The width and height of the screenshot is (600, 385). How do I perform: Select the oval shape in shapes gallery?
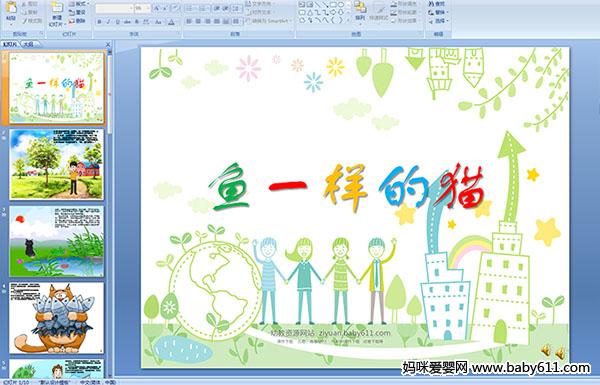tap(341, 5)
